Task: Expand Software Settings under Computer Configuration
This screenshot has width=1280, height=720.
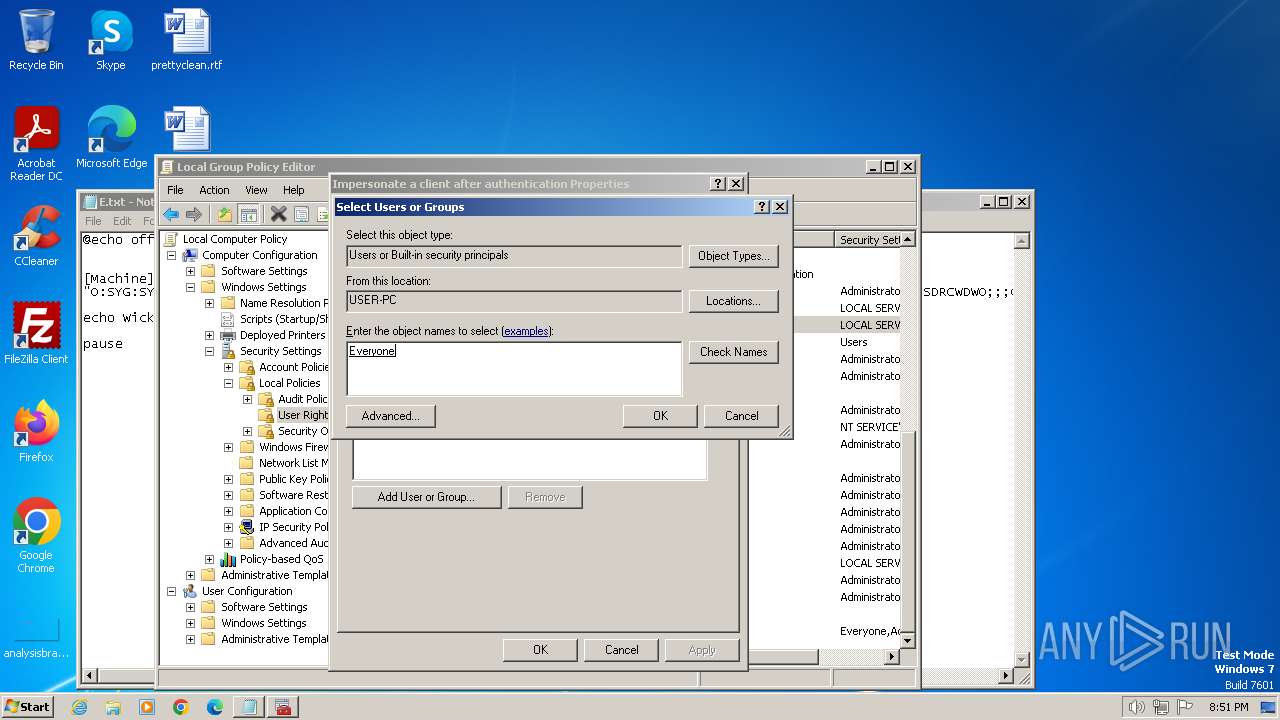Action: click(x=190, y=271)
